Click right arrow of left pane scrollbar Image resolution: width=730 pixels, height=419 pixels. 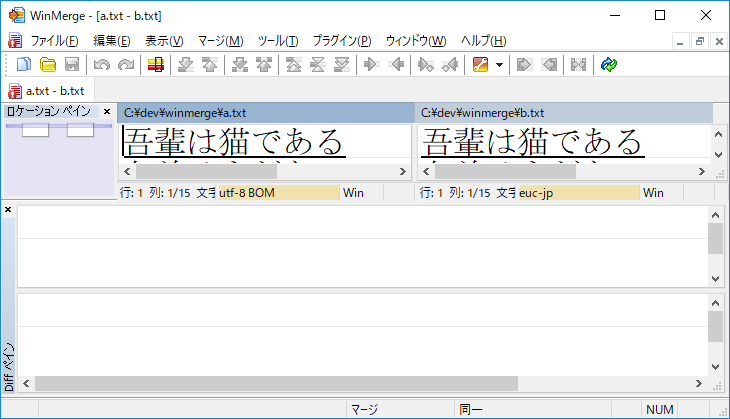403,172
